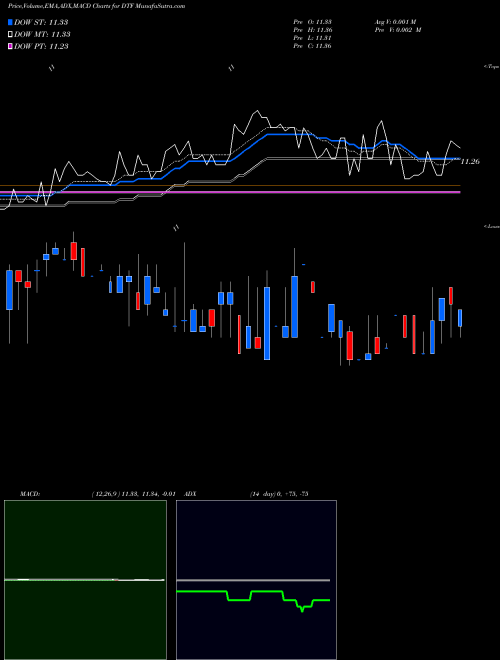Click the ADX '(14 day) 0, +75, -75' values

point(279,494)
